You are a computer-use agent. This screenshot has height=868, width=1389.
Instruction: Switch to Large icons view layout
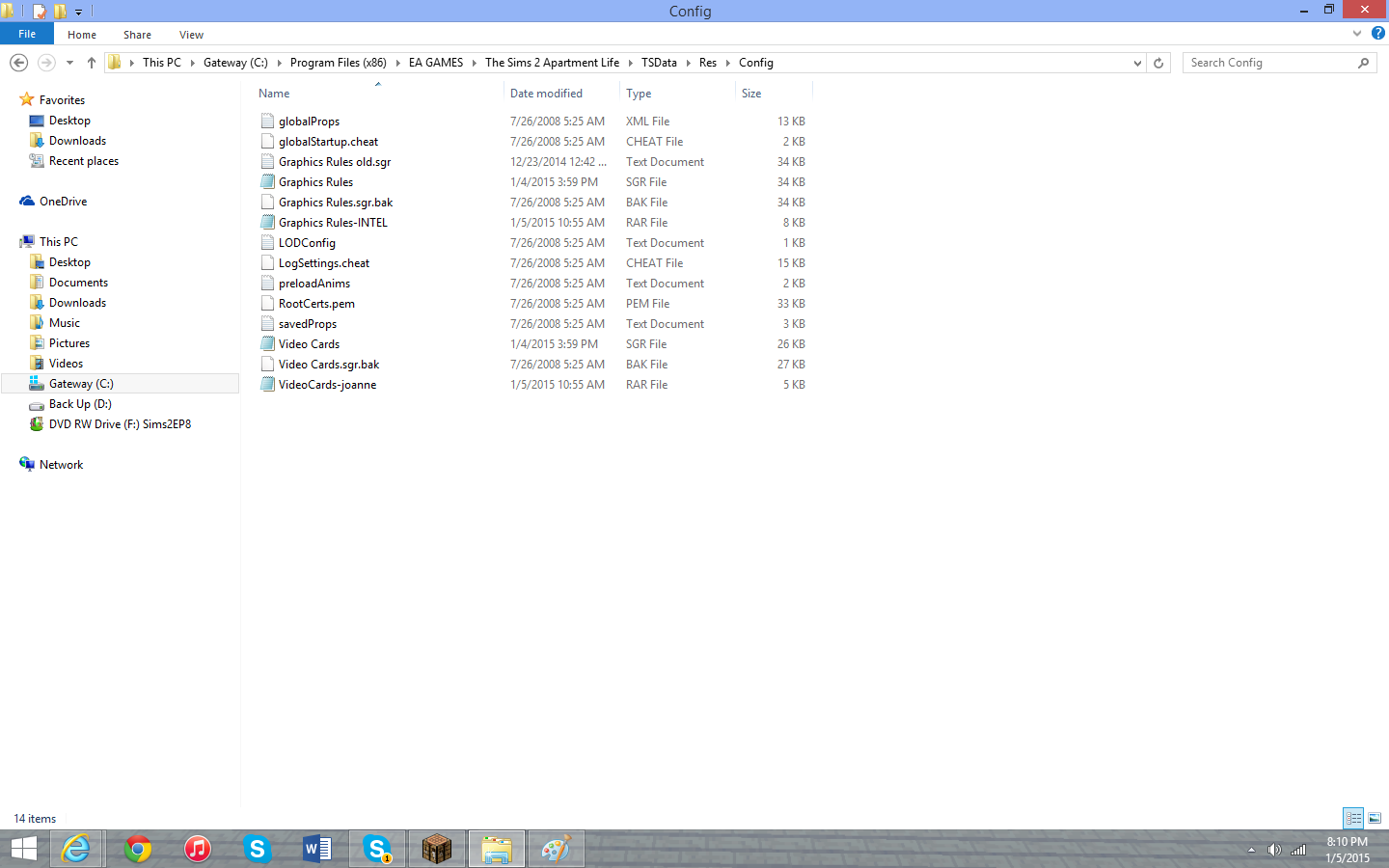click(1375, 818)
